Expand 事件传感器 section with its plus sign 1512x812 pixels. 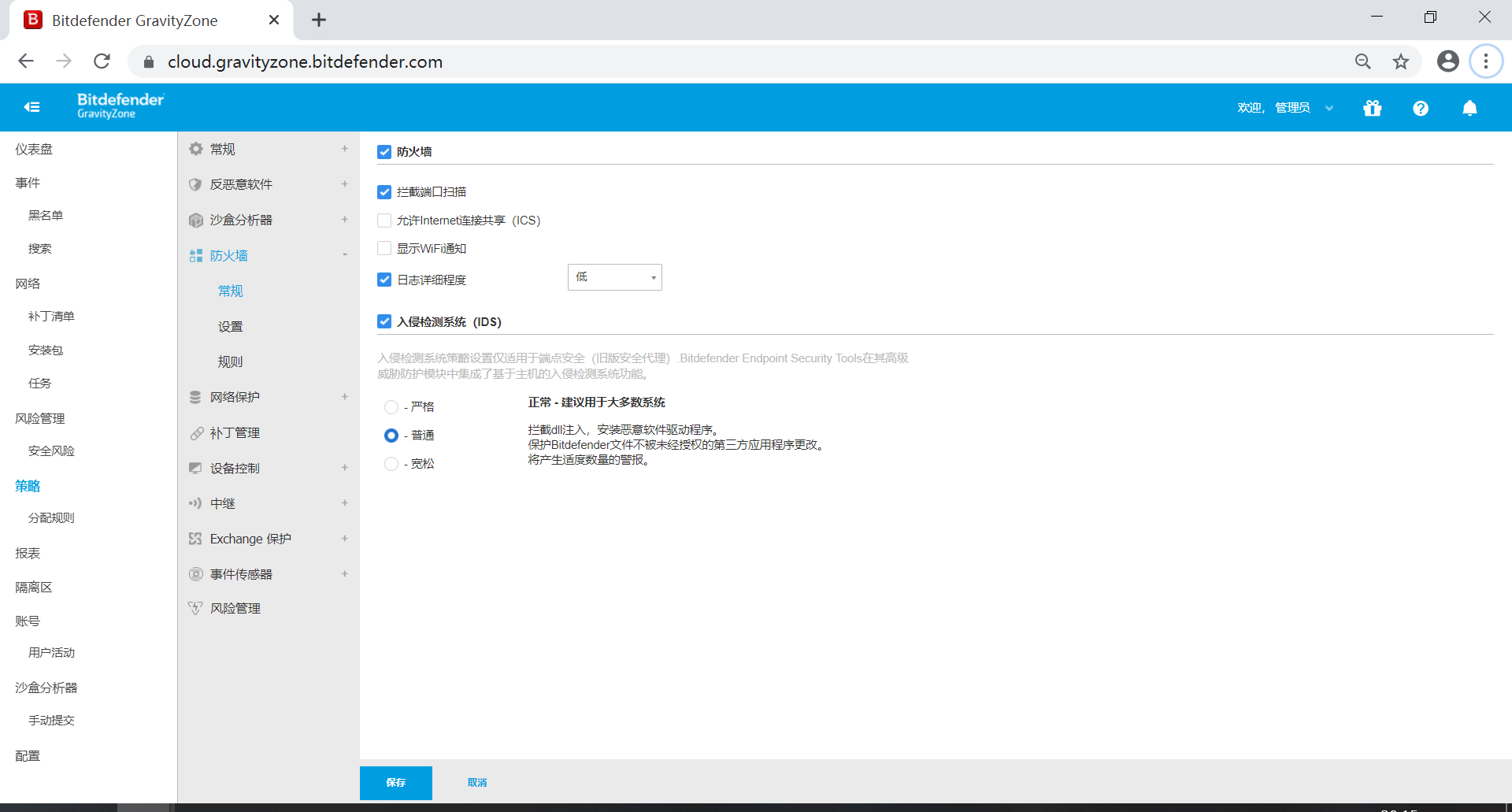coord(344,574)
